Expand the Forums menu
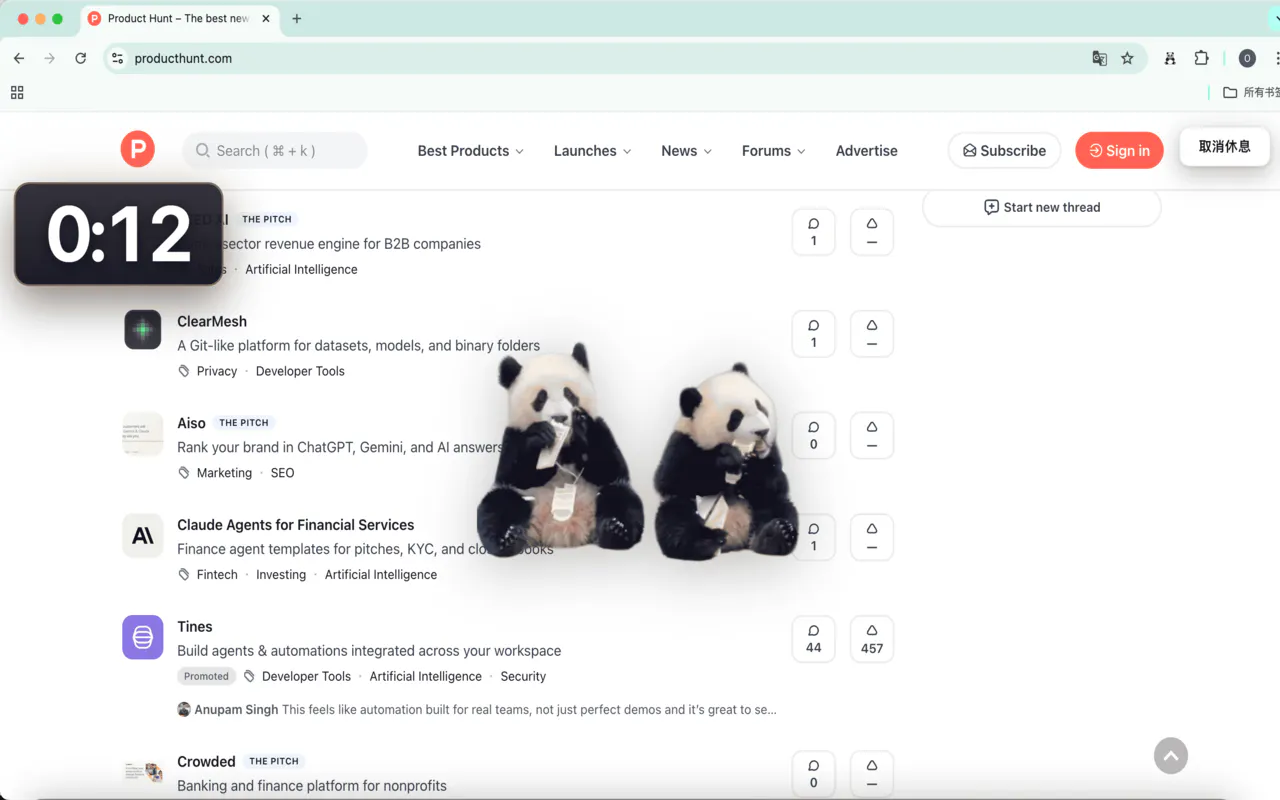The width and height of the screenshot is (1280, 800). pos(774,151)
